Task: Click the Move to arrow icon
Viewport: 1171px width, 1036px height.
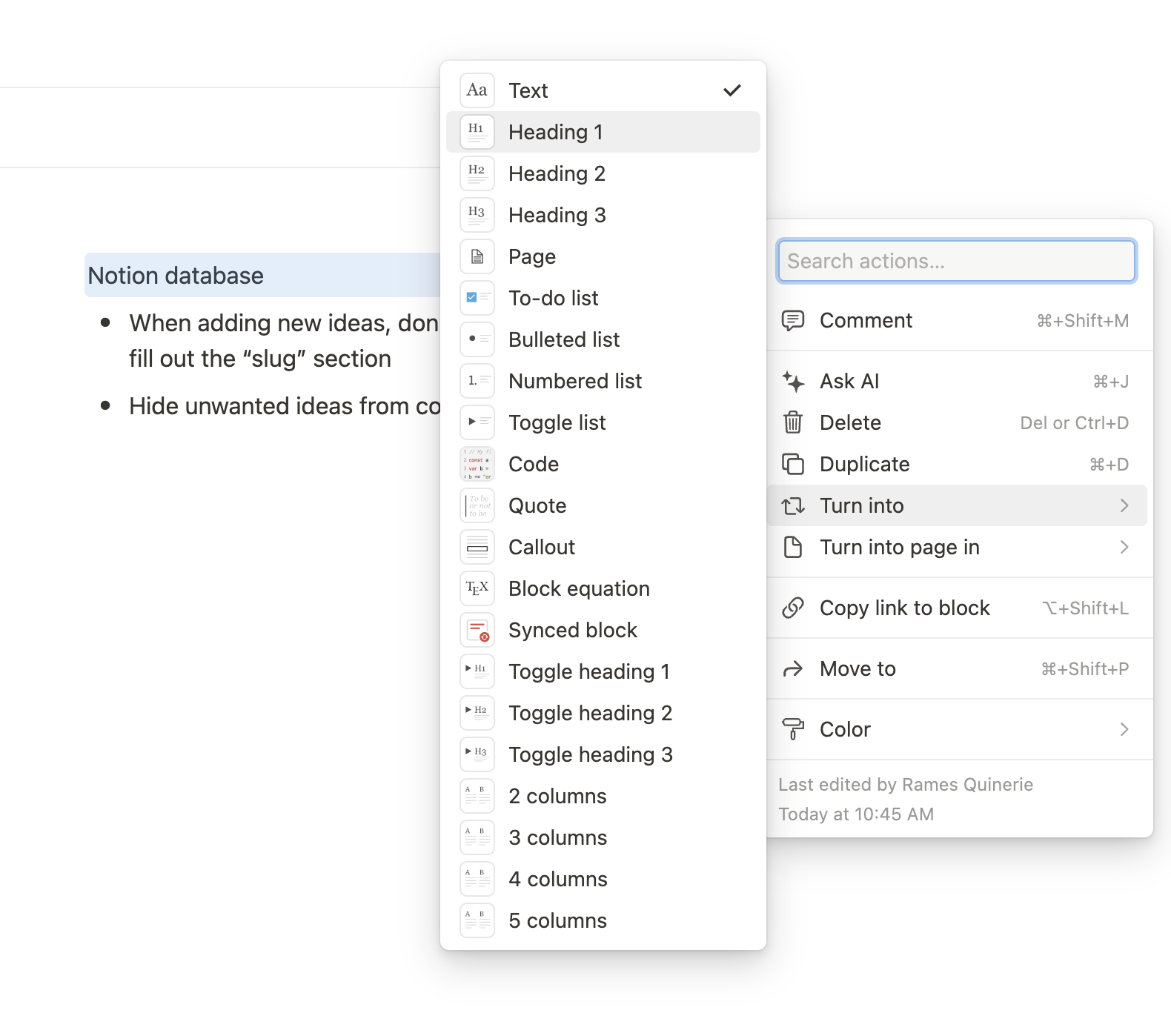Action: pyautogui.click(x=793, y=669)
